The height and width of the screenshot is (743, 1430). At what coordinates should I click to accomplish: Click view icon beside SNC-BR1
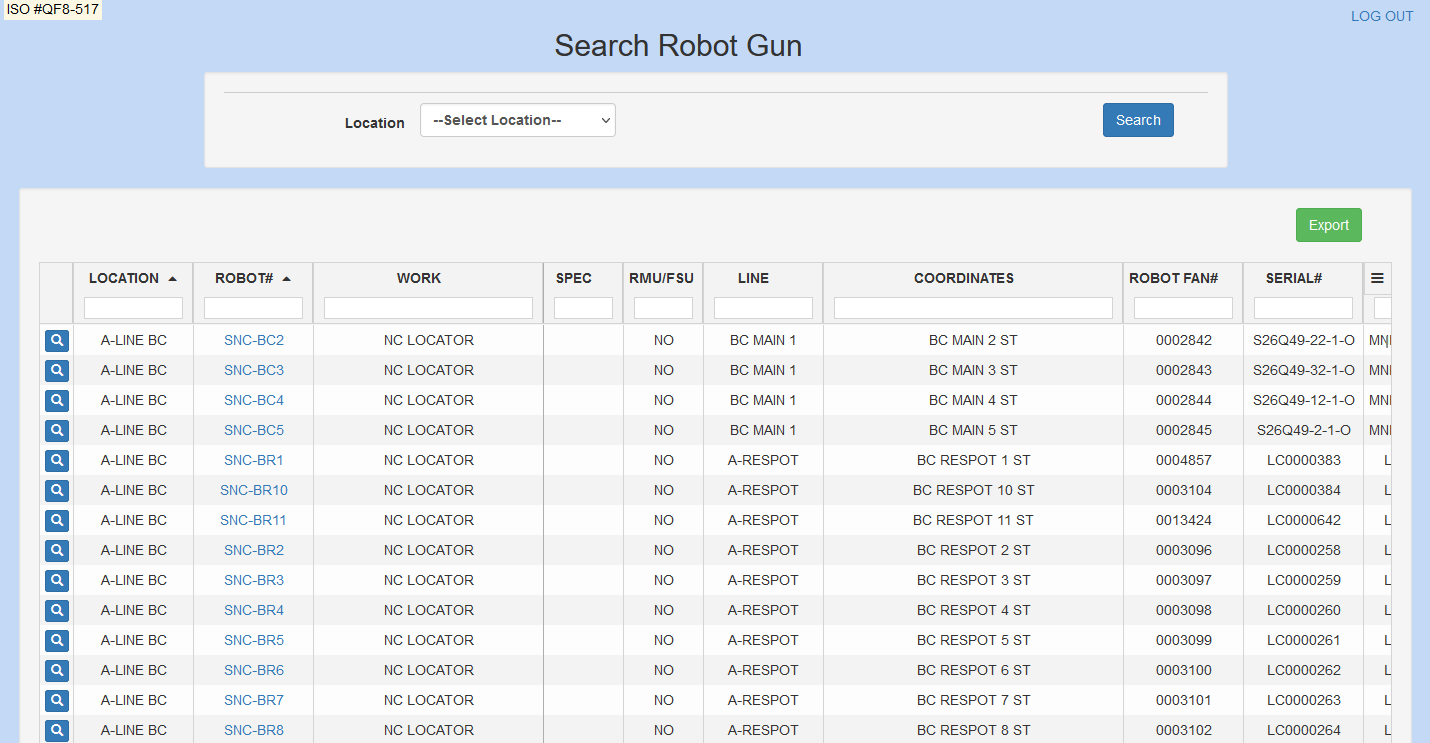point(57,461)
